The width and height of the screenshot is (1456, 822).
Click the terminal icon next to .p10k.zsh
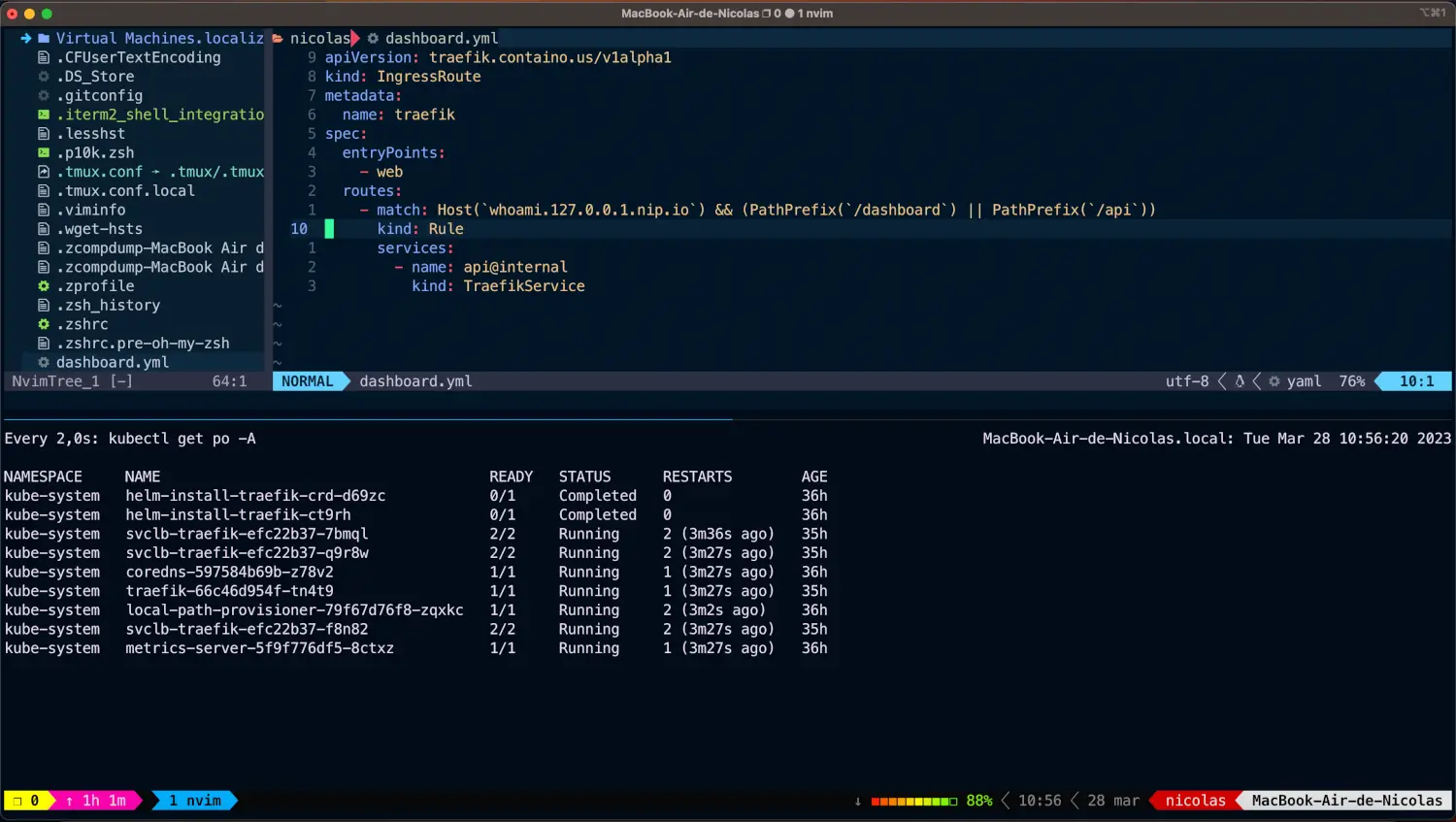(x=43, y=152)
